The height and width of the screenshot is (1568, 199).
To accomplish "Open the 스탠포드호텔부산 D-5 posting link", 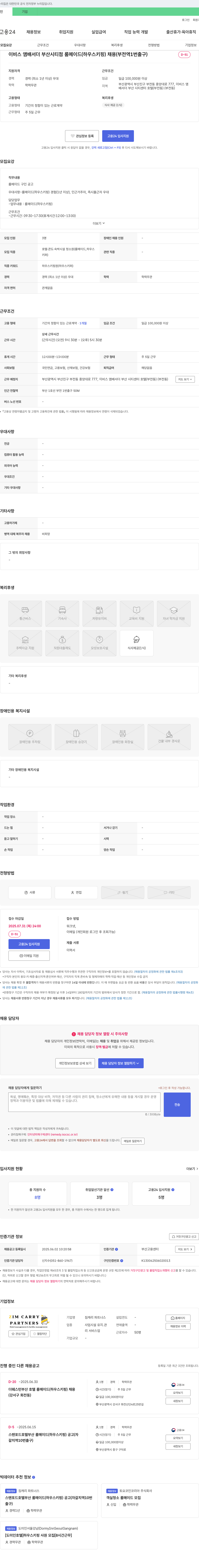I will tap(43, 1437).
